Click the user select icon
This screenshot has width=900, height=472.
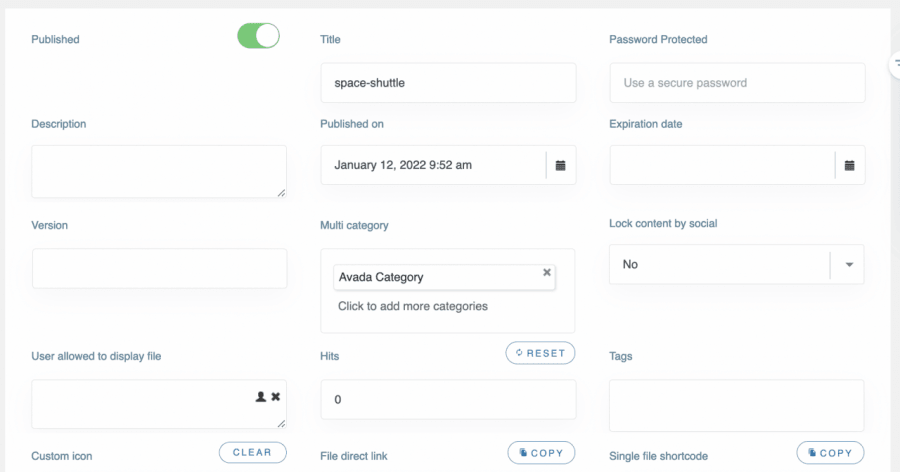261,397
